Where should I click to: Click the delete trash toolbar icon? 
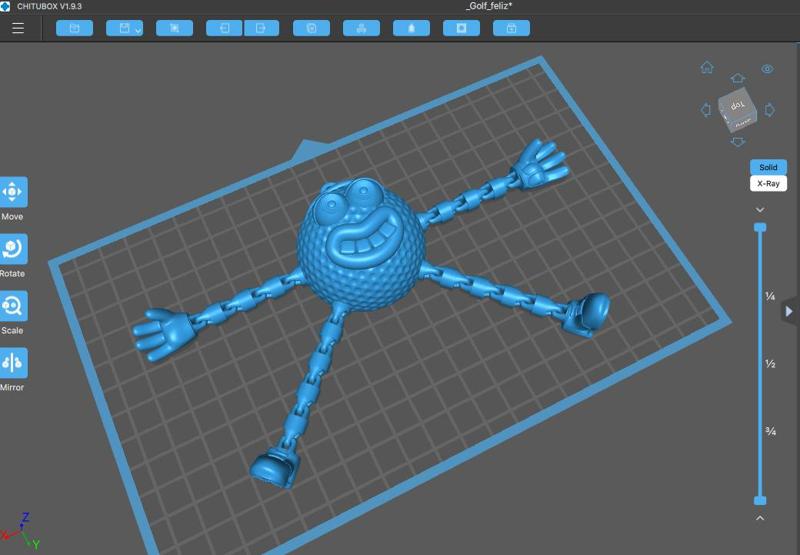click(311, 28)
